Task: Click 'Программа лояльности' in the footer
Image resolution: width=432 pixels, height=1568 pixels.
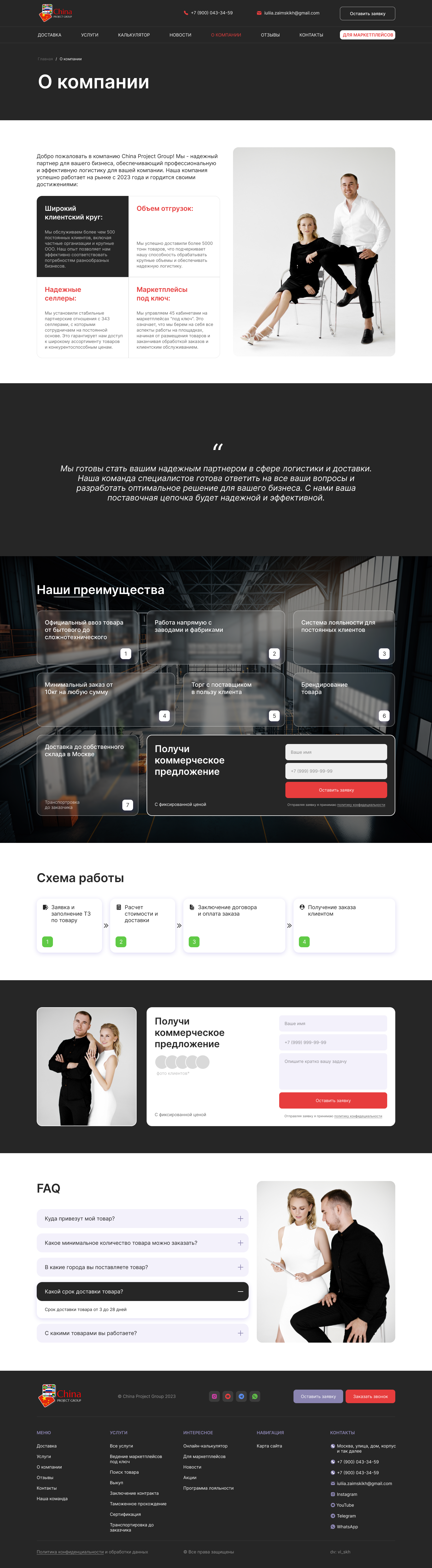Action: point(208,1488)
